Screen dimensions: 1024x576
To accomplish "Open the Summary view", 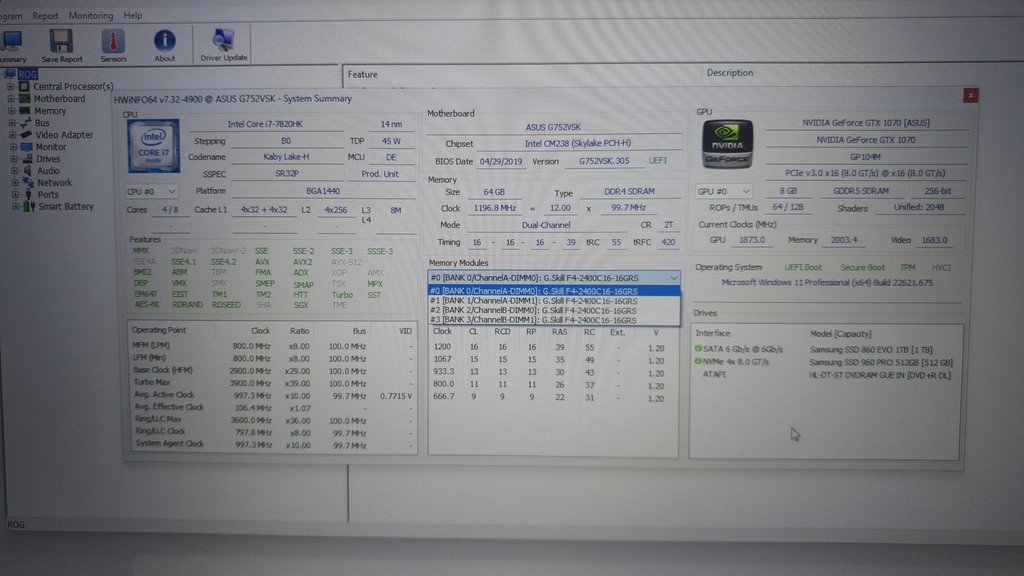I will pos(13,42).
